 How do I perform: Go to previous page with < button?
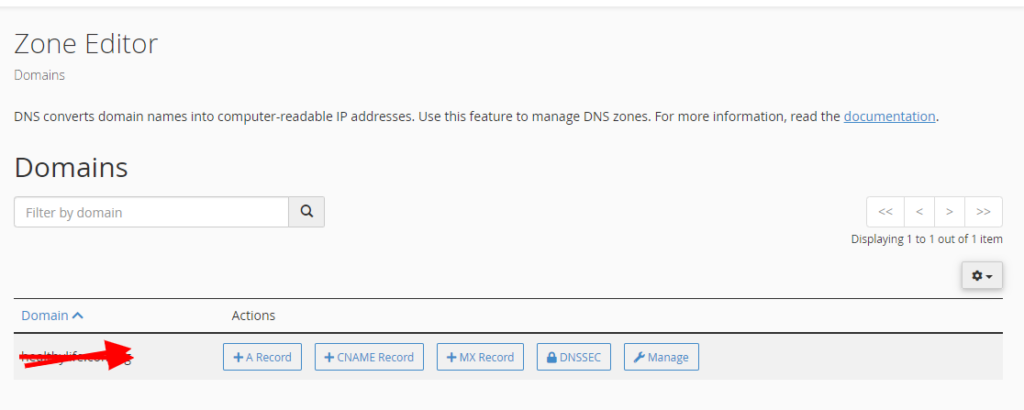coord(920,212)
